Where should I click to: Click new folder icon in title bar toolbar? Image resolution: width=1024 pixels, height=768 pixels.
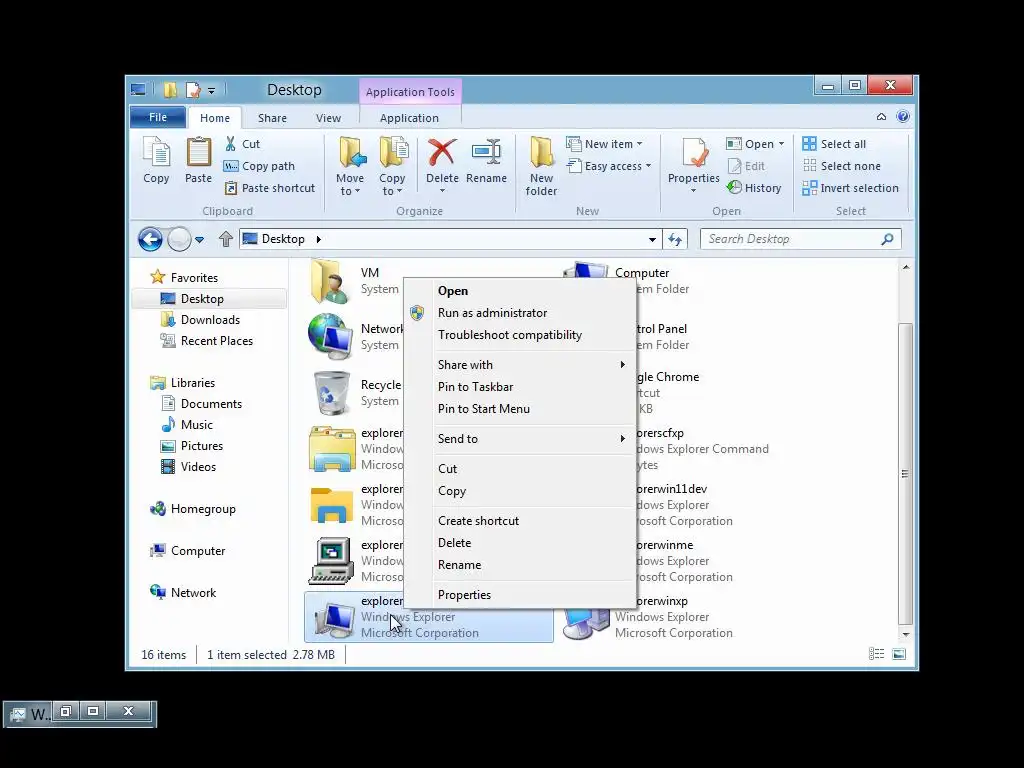[x=170, y=89]
